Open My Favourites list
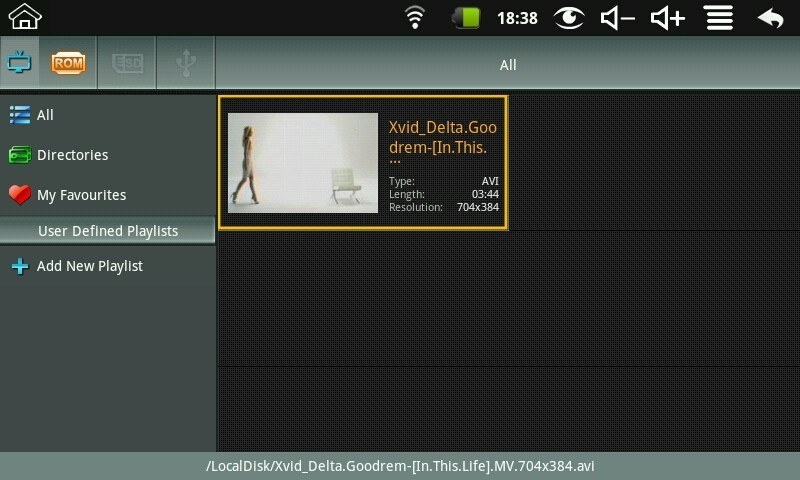Screen dimensions: 800x480 coord(108,194)
